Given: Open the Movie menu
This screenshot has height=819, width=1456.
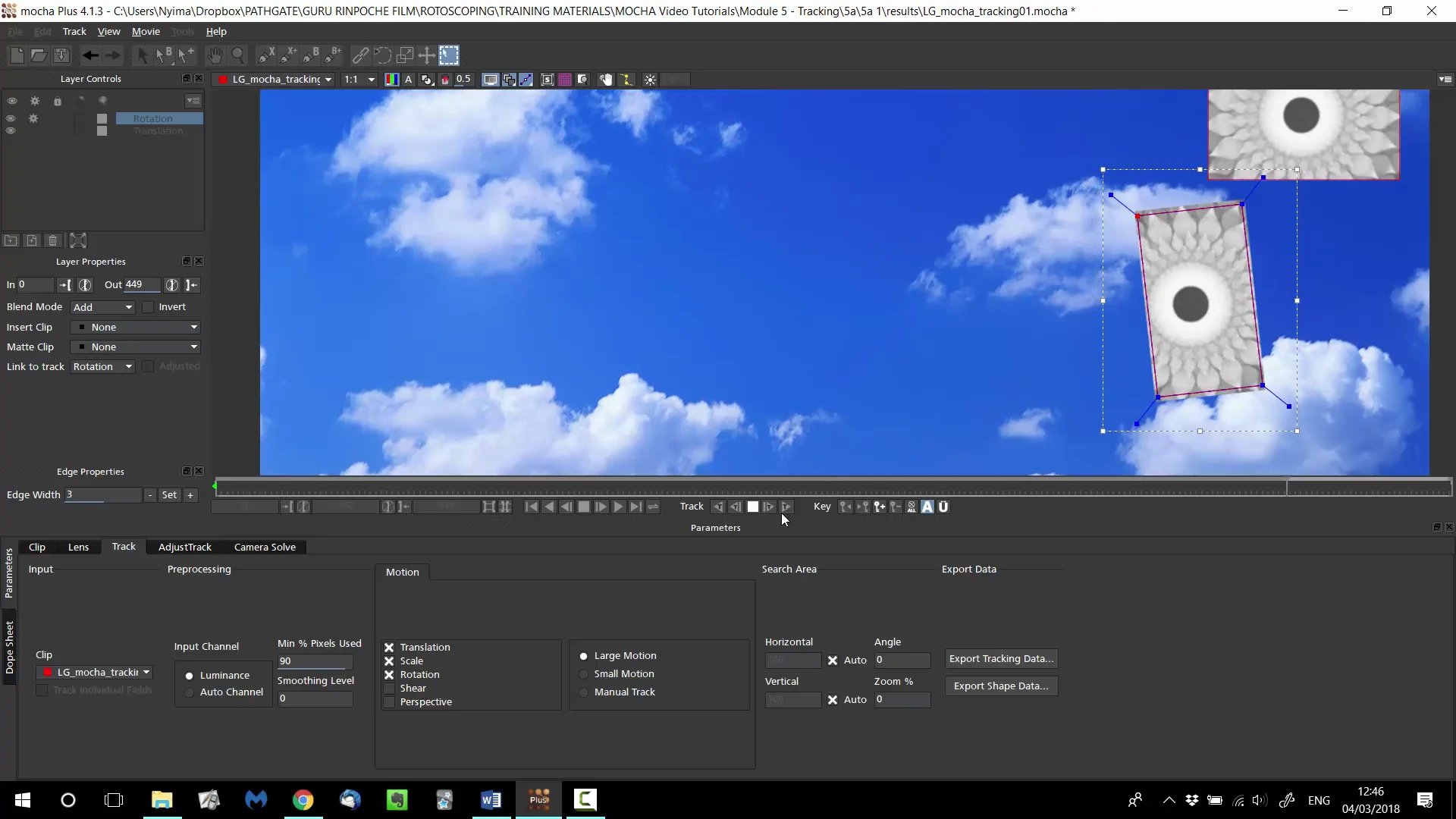Looking at the screenshot, I should coord(146,32).
